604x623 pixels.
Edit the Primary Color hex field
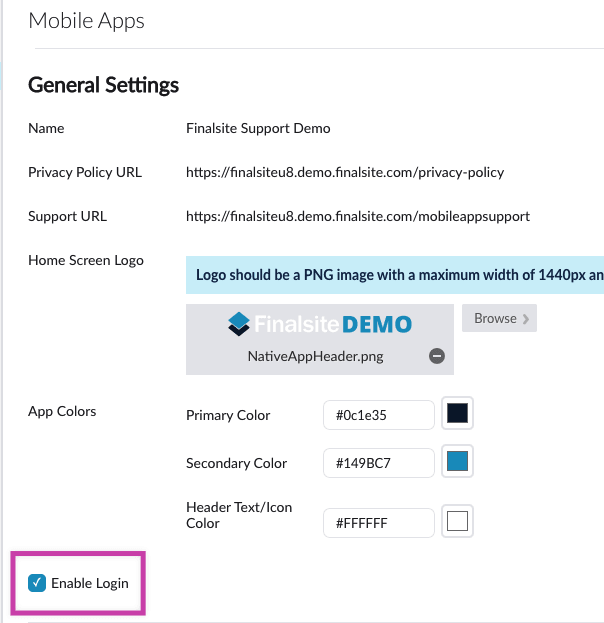(x=379, y=415)
